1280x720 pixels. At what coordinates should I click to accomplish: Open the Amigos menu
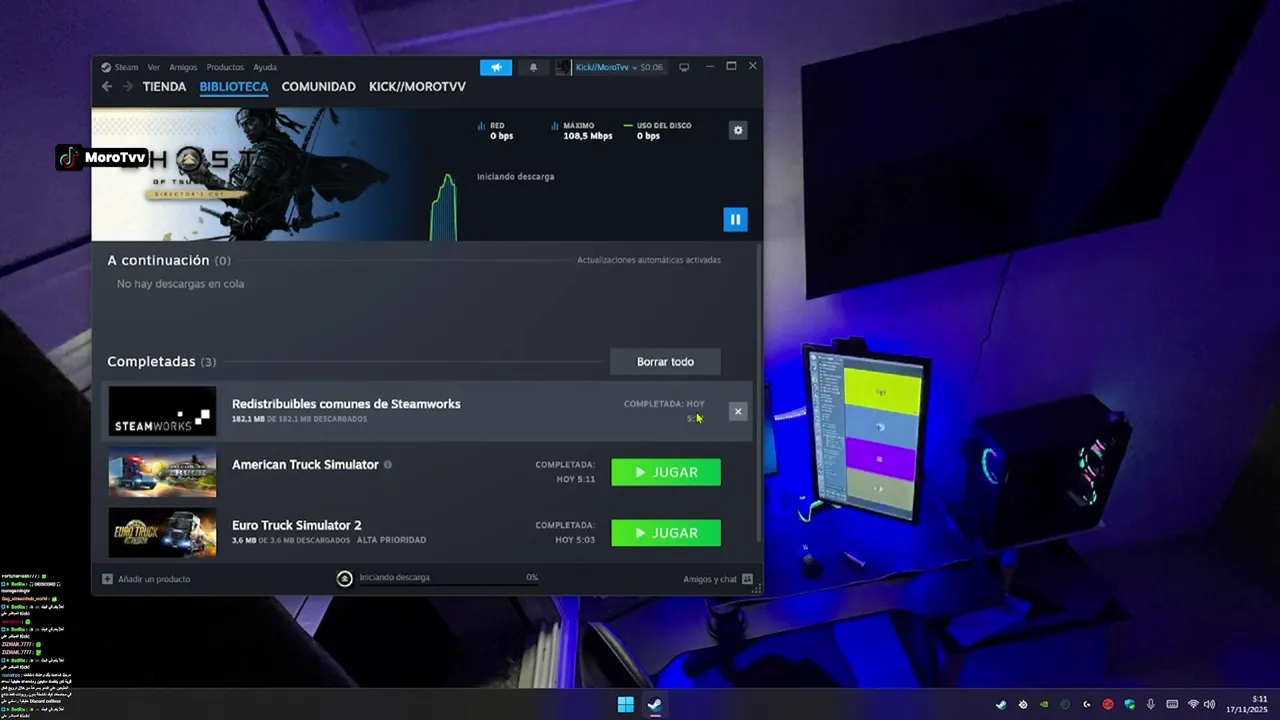tap(183, 67)
